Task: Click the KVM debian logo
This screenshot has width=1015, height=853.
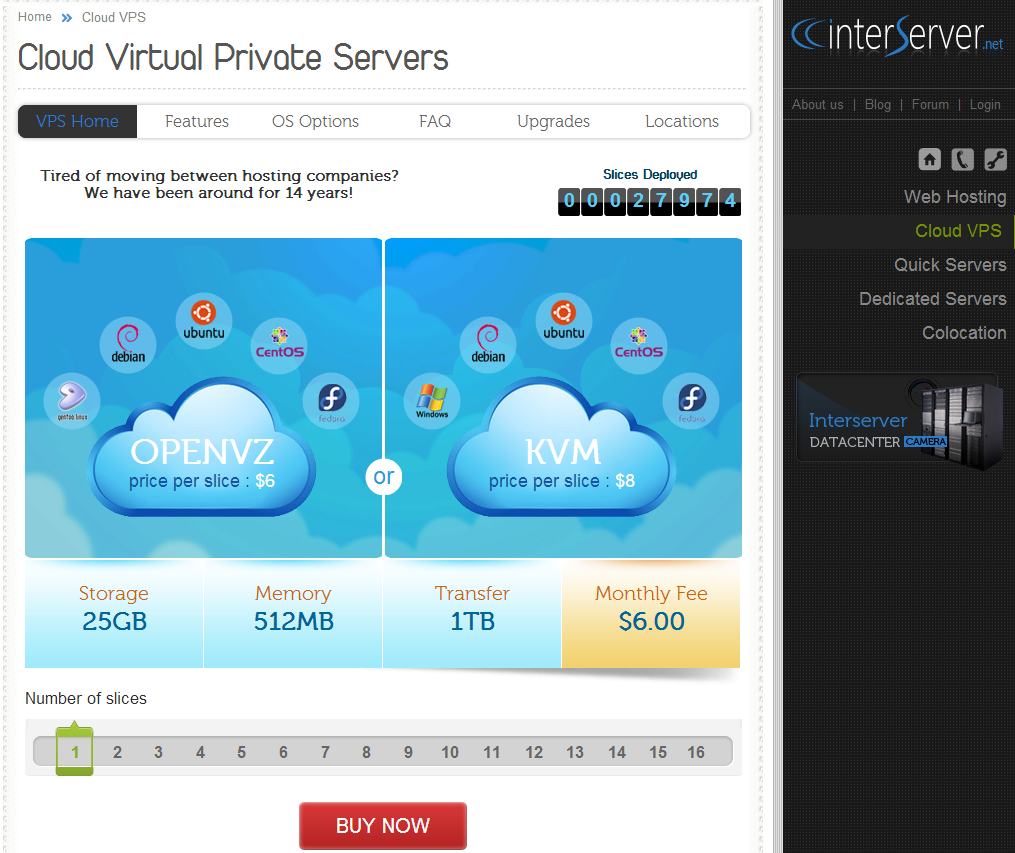Action: tap(488, 344)
